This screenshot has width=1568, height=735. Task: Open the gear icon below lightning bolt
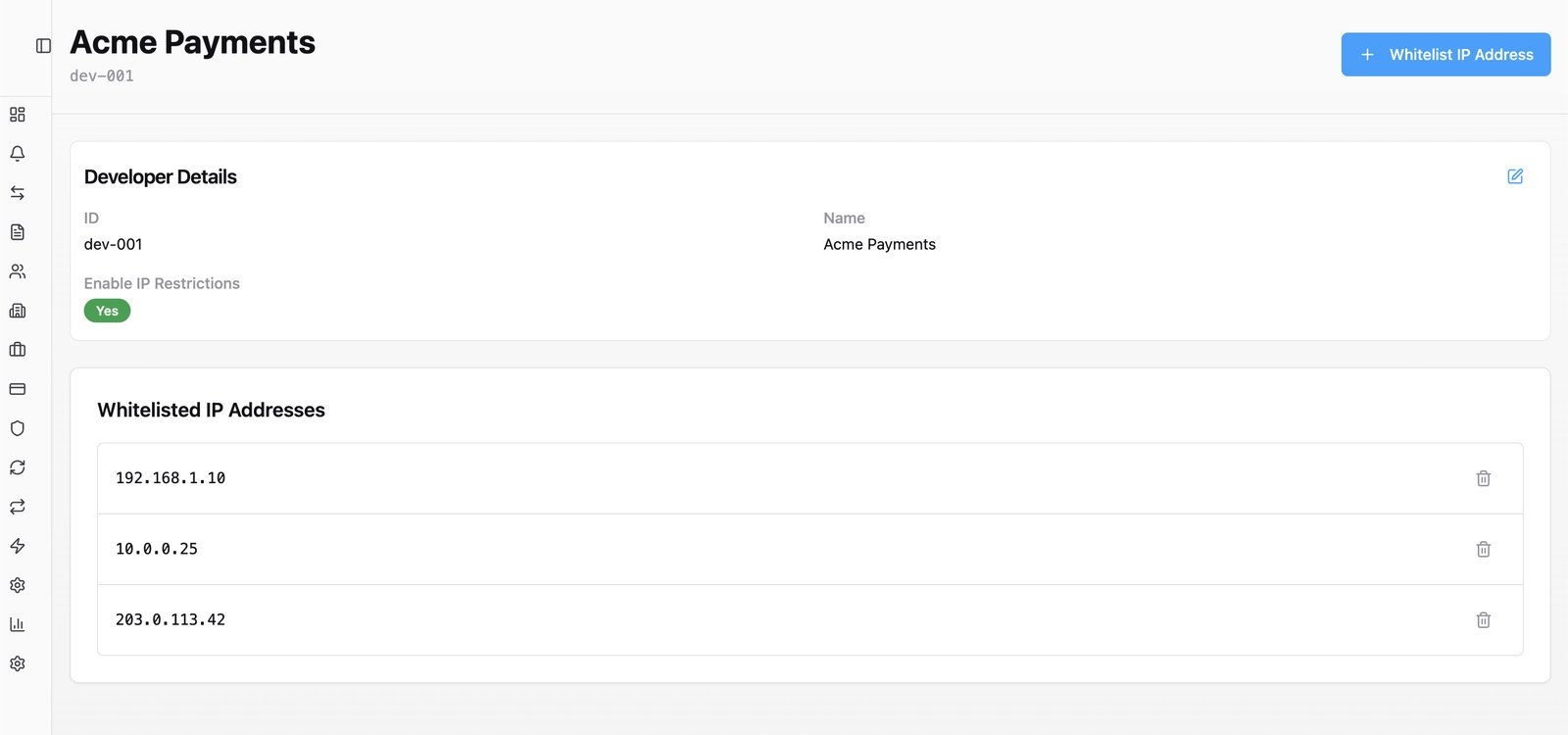point(18,585)
